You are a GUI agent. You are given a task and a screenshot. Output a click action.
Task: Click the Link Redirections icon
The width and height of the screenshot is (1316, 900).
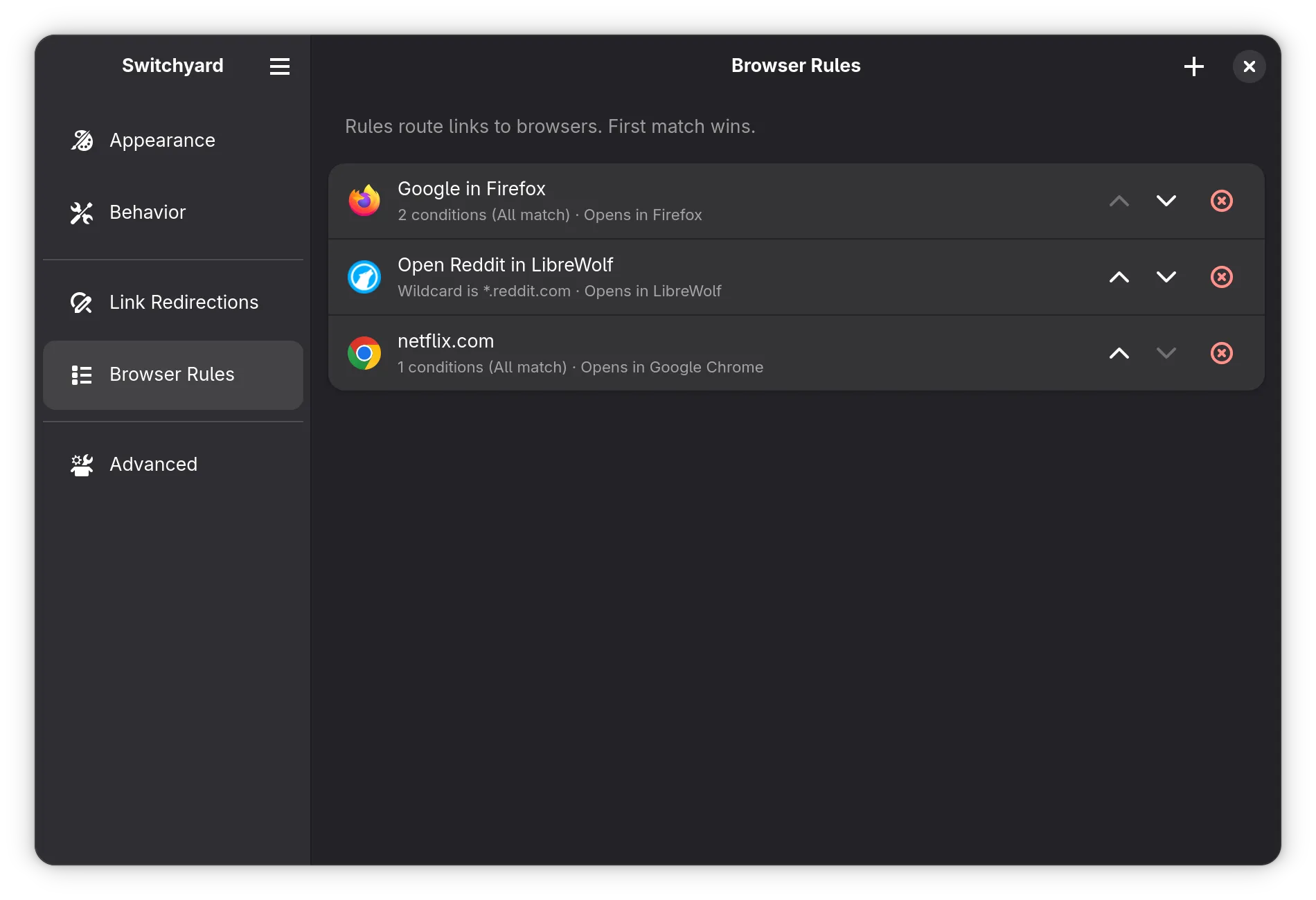coord(82,303)
